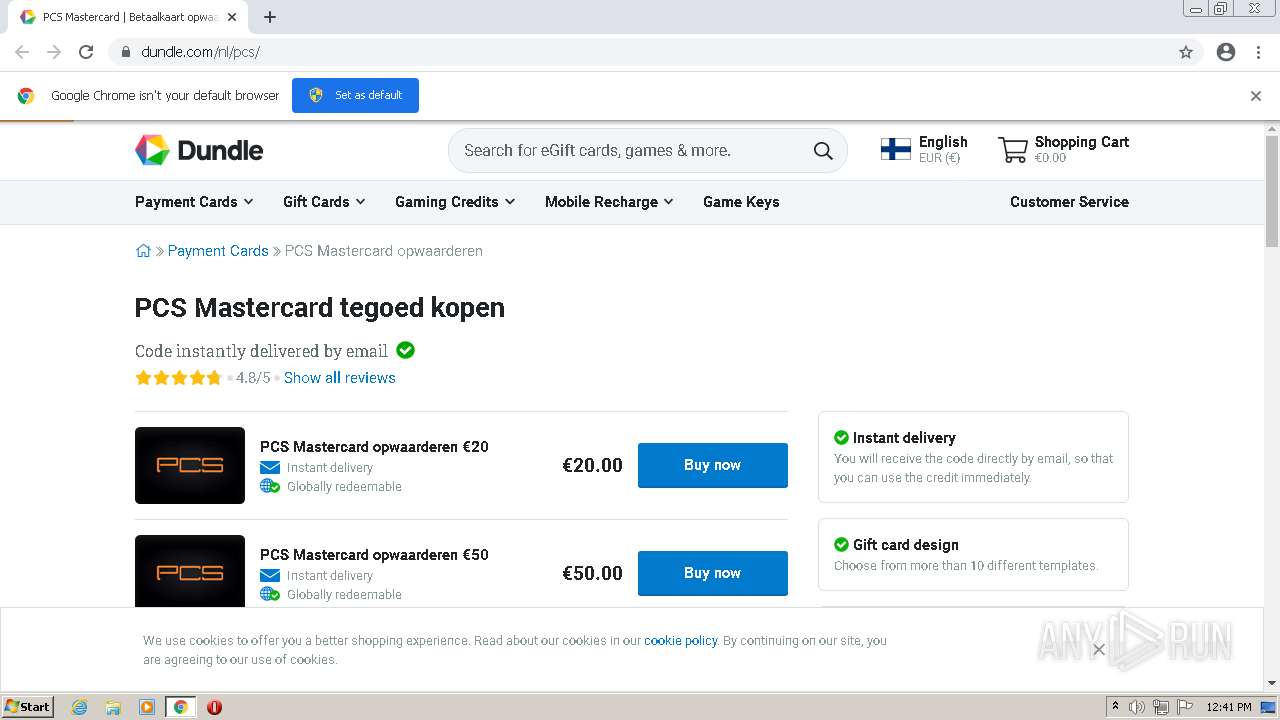The height and width of the screenshot is (720, 1280).
Task: Open the Game Keys menu item
Action: tap(741, 202)
